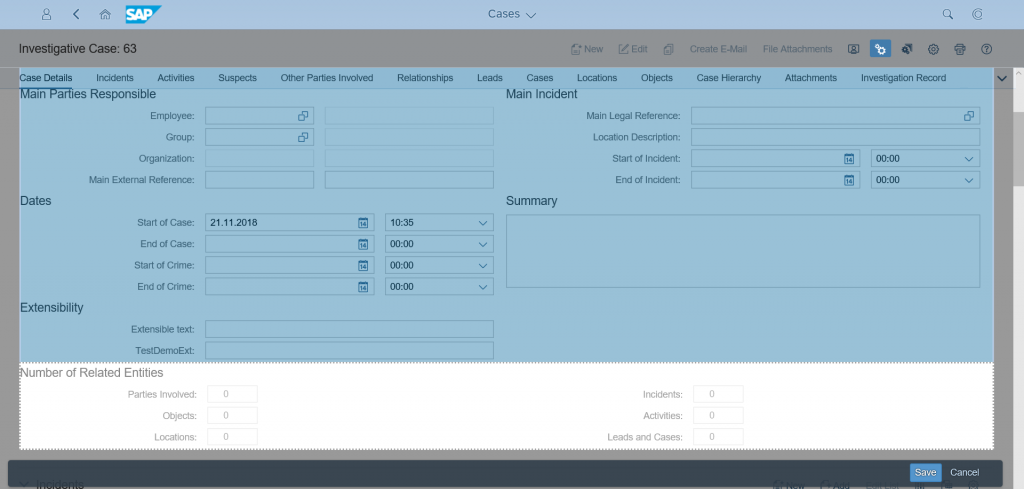Click Create E-Mail button

coord(718,49)
